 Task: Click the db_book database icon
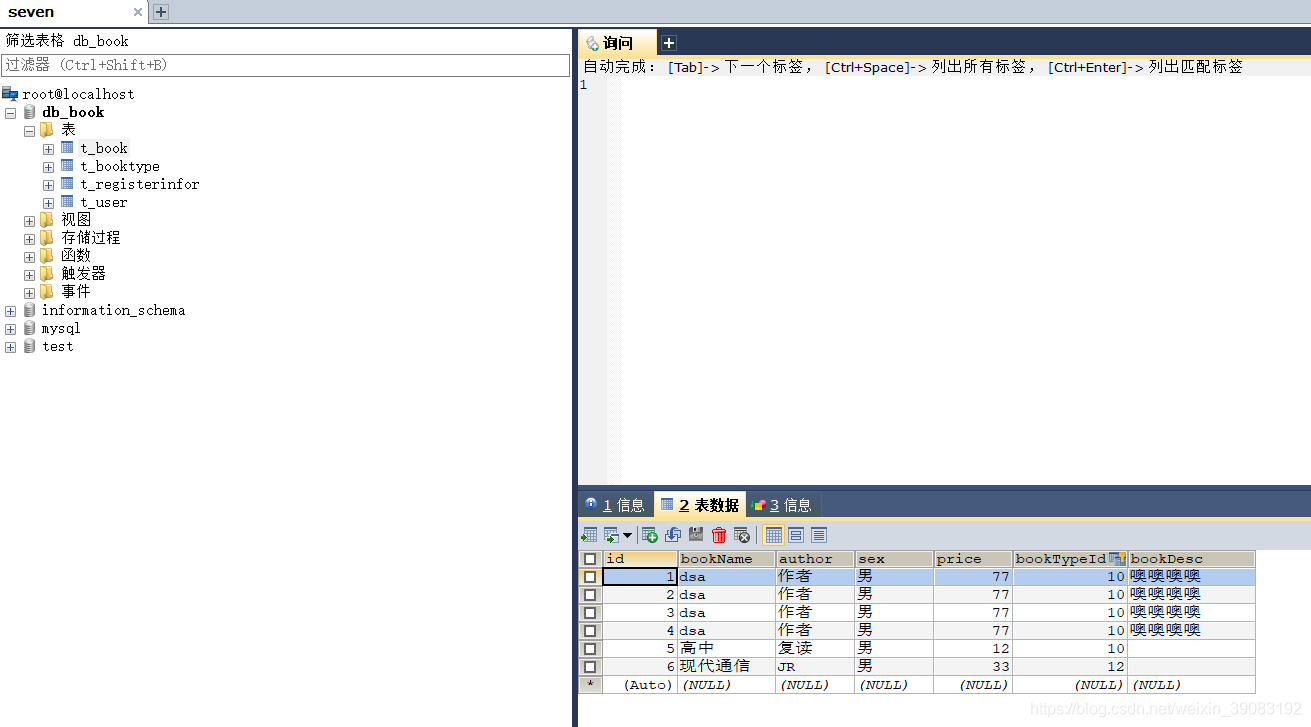pyautogui.click(x=29, y=112)
